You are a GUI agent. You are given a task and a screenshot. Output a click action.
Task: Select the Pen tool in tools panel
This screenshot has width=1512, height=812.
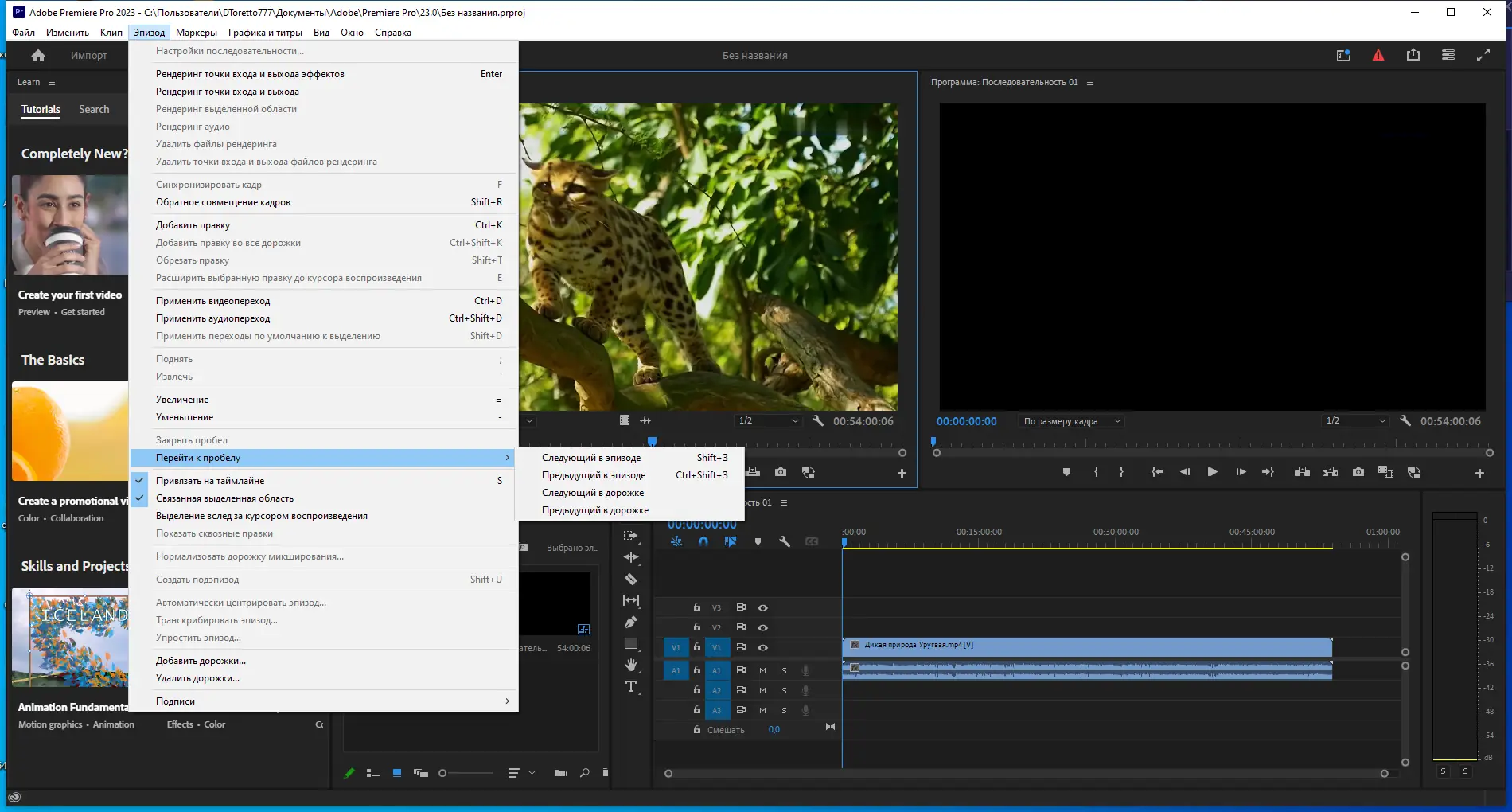[x=631, y=623]
